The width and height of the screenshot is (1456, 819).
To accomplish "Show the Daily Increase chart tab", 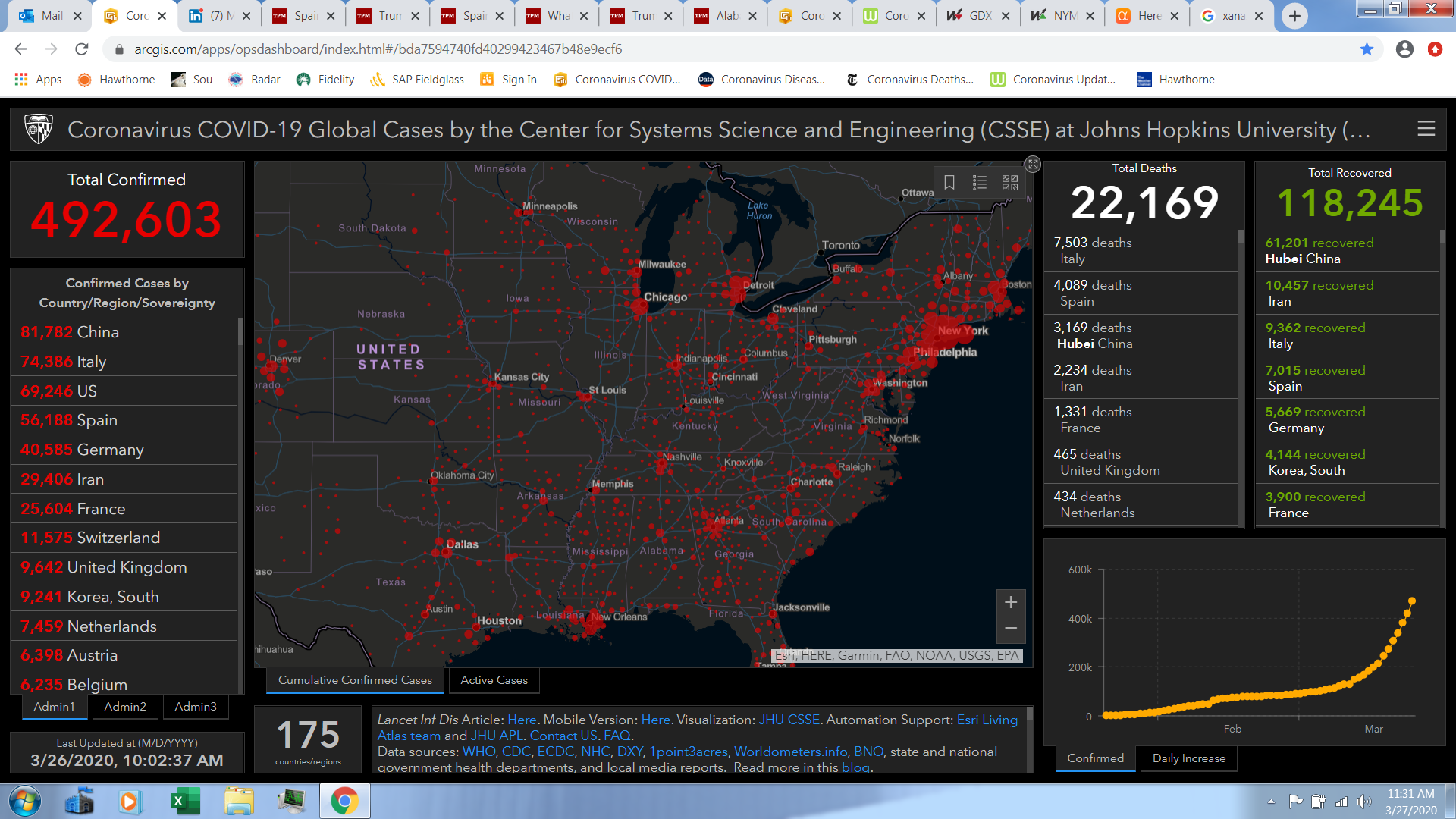I will [x=1188, y=758].
